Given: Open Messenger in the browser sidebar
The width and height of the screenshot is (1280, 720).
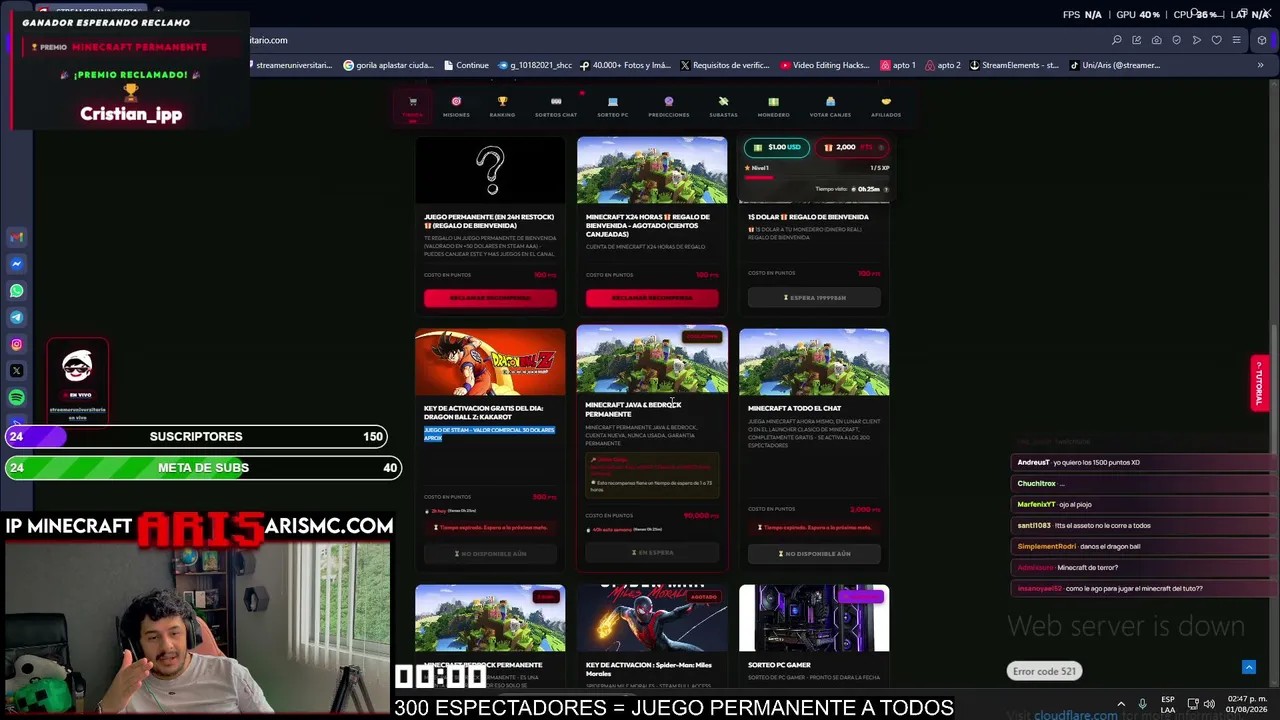Looking at the screenshot, I should (16, 264).
